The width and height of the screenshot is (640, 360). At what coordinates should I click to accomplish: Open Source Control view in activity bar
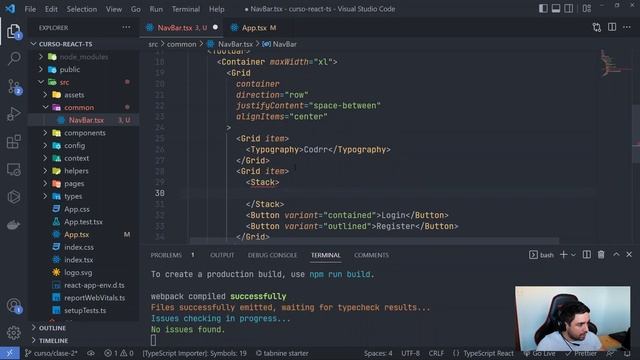(x=14, y=86)
